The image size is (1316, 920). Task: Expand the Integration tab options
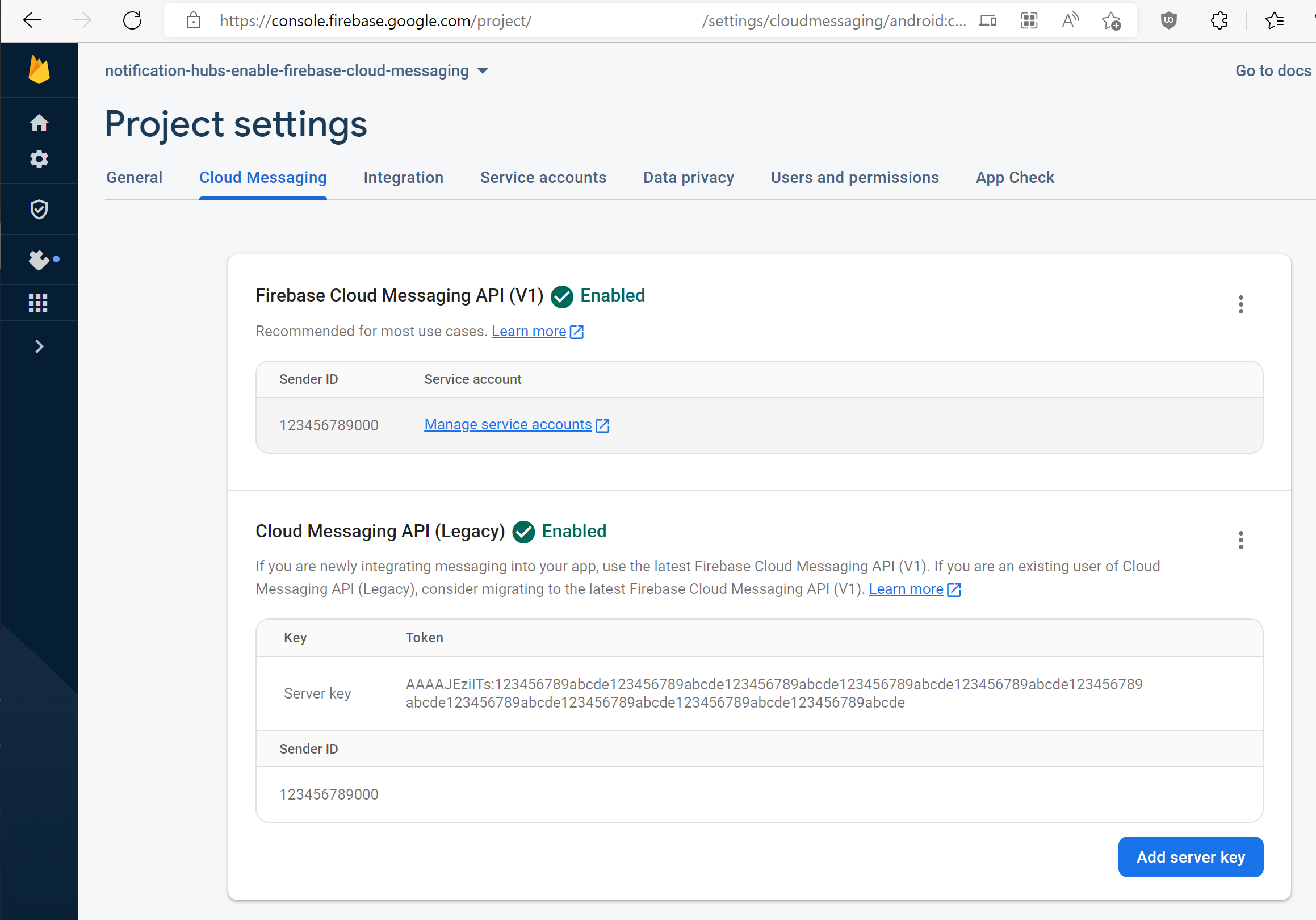coord(404,177)
